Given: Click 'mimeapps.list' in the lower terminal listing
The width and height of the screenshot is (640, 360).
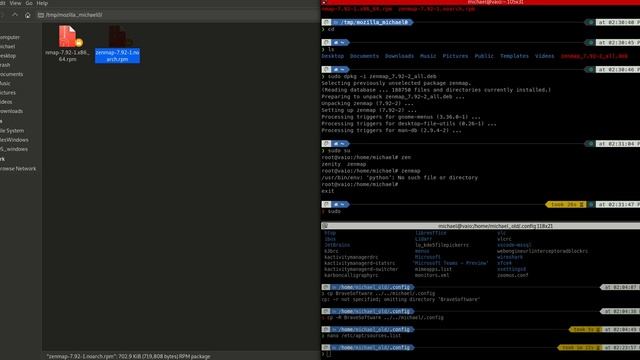Looking at the screenshot, I should pos(433,270).
